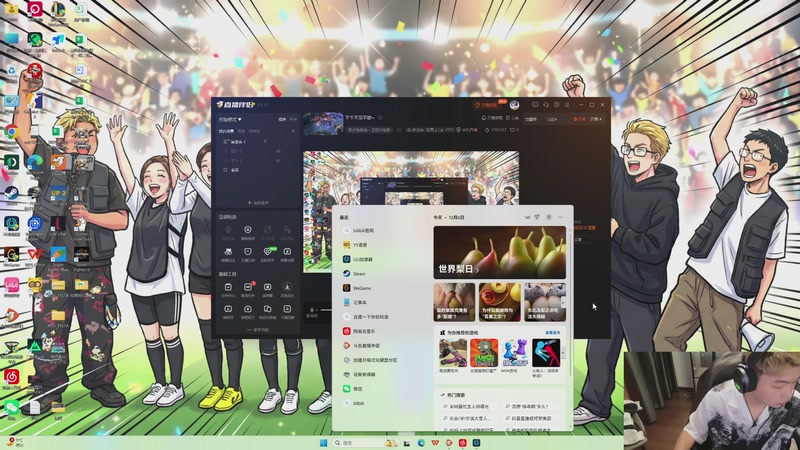Open the stream category tag under title
Screen dimensions: 800x450
click(x=369, y=130)
